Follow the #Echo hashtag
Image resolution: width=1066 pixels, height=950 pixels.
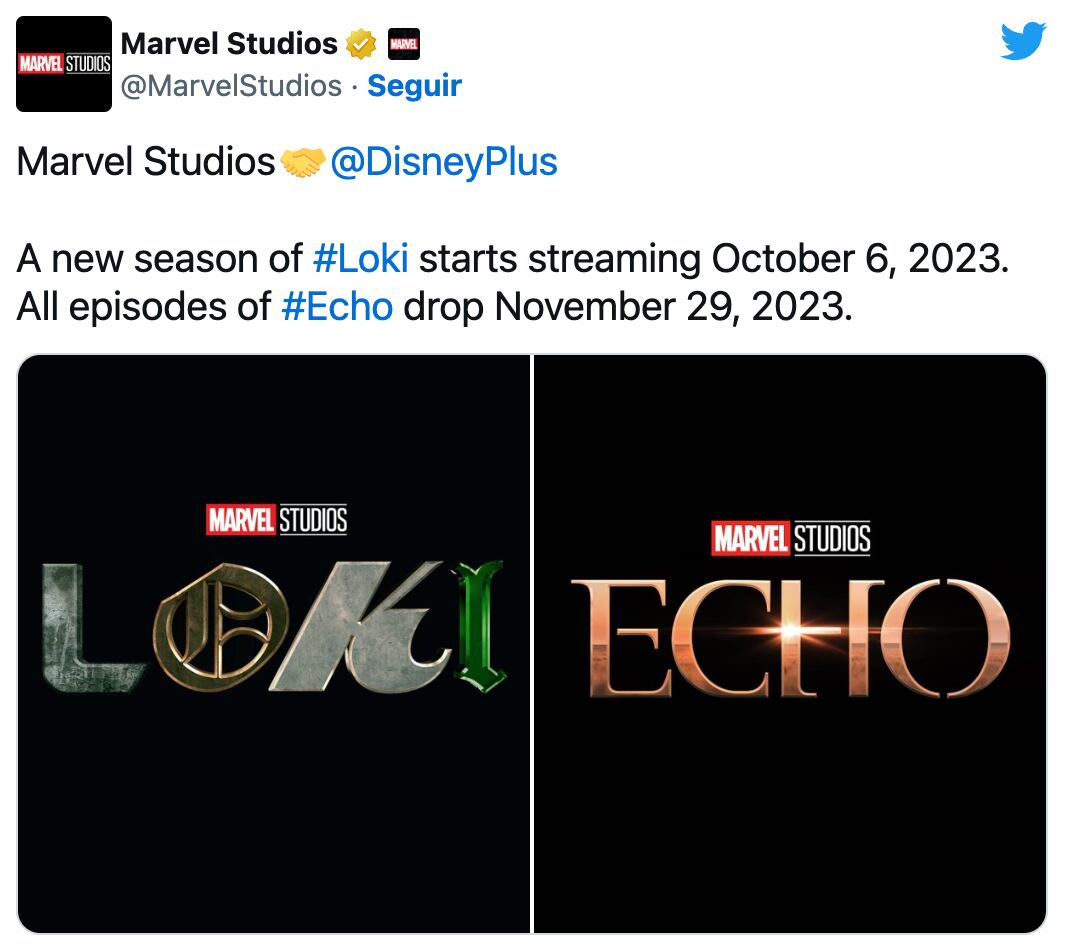(337, 306)
